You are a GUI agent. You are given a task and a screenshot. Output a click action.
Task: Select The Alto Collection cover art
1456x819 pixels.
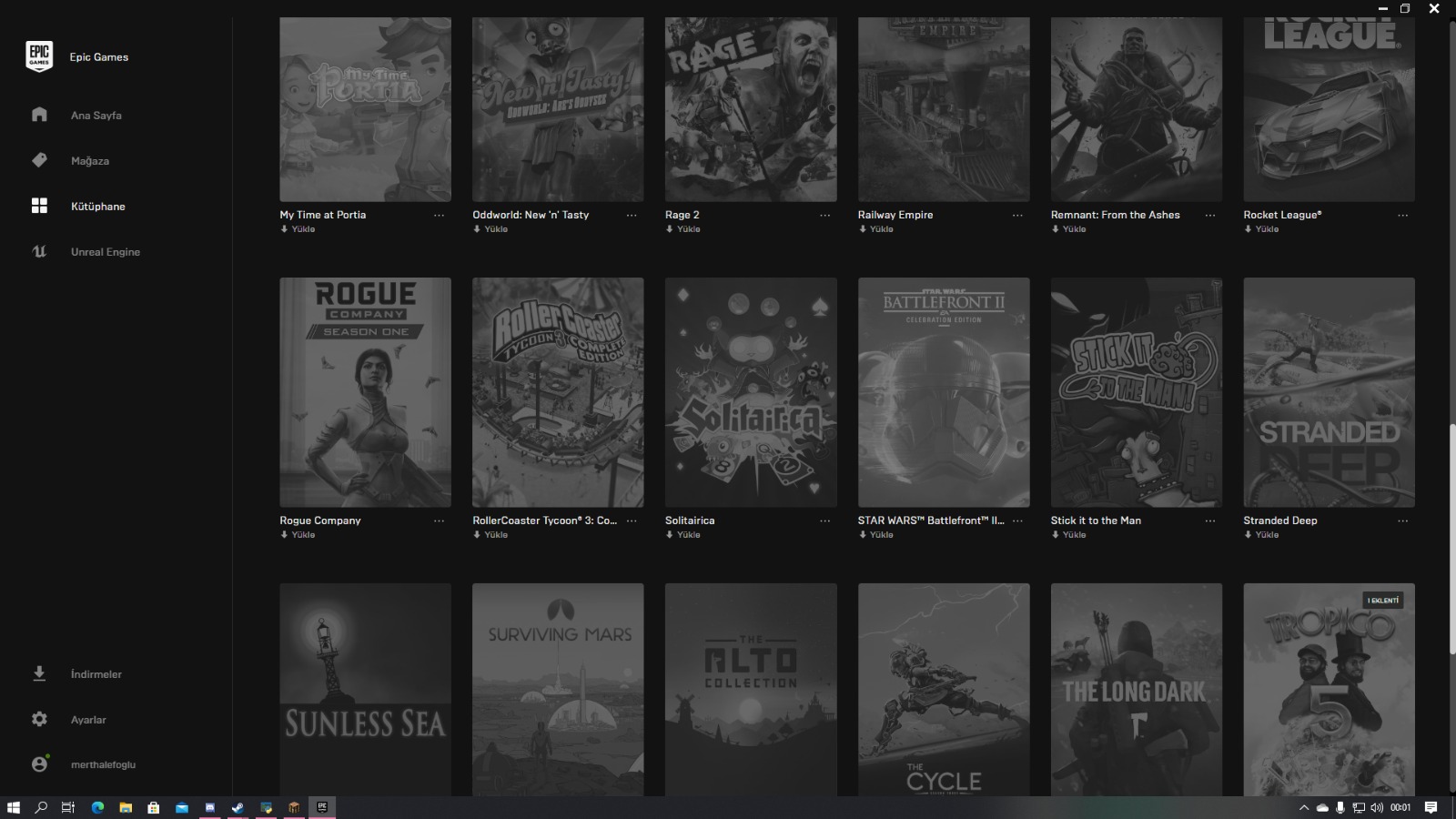pyautogui.click(x=751, y=690)
